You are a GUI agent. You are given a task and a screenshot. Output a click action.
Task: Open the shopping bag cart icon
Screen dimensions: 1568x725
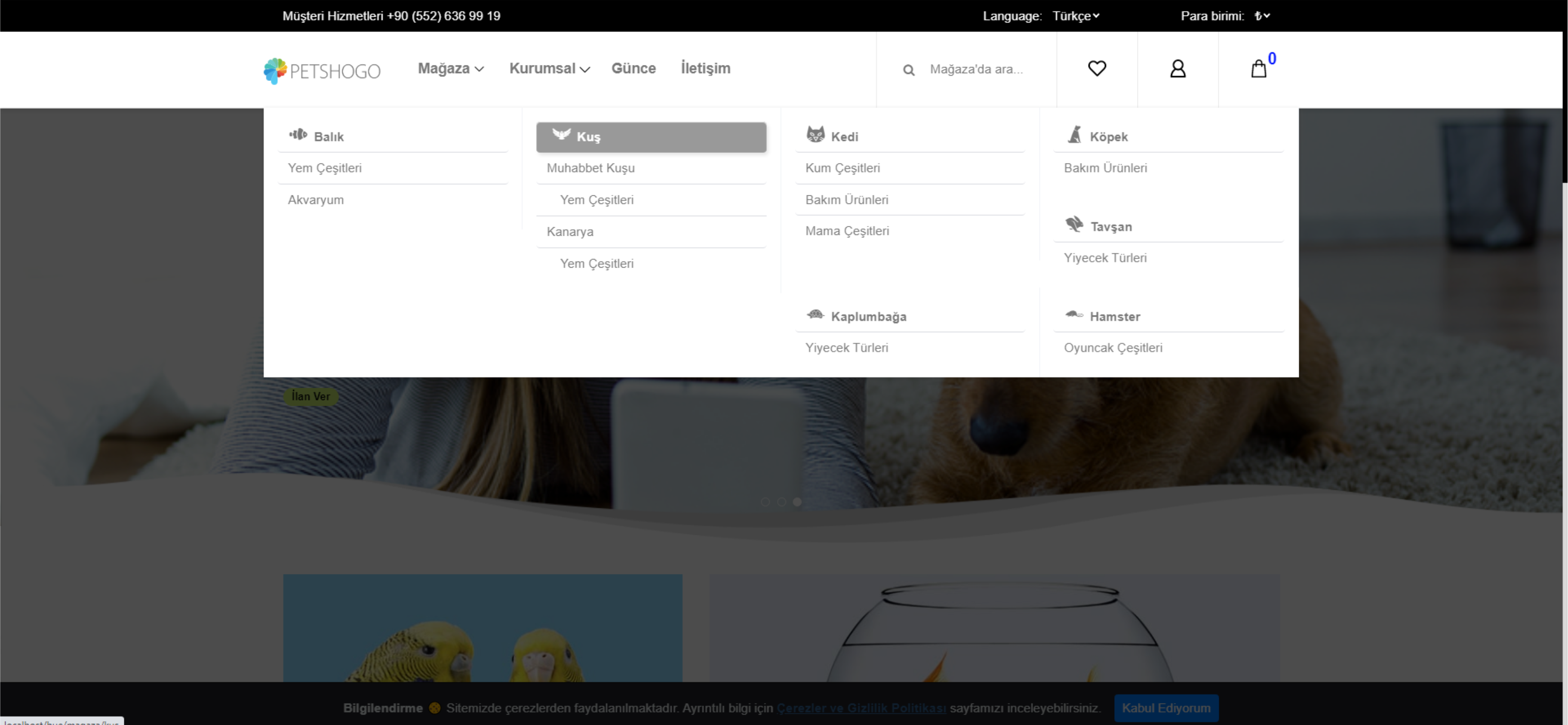point(1258,69)
